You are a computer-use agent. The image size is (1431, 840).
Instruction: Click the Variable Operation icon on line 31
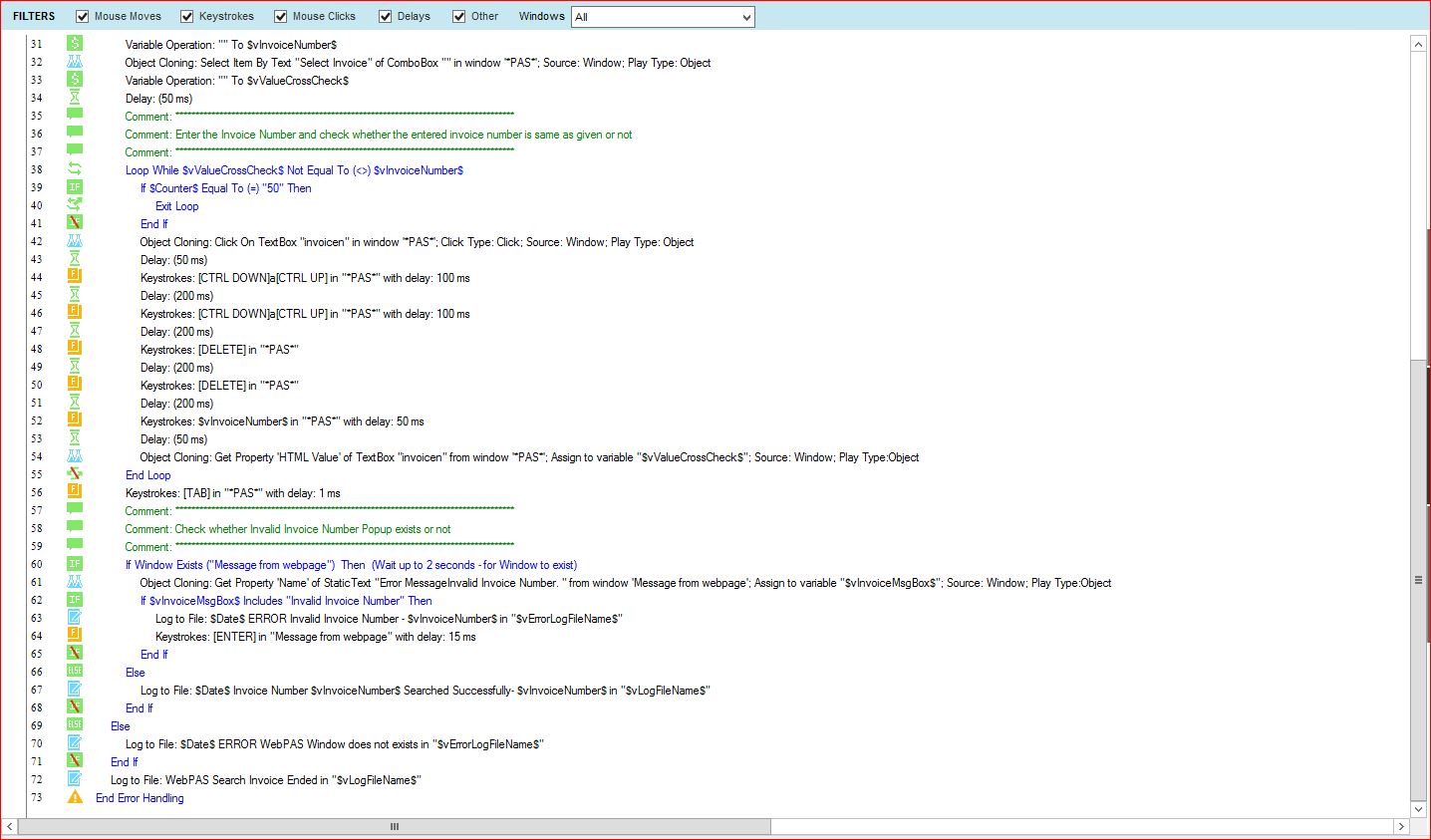coord(75,44)
